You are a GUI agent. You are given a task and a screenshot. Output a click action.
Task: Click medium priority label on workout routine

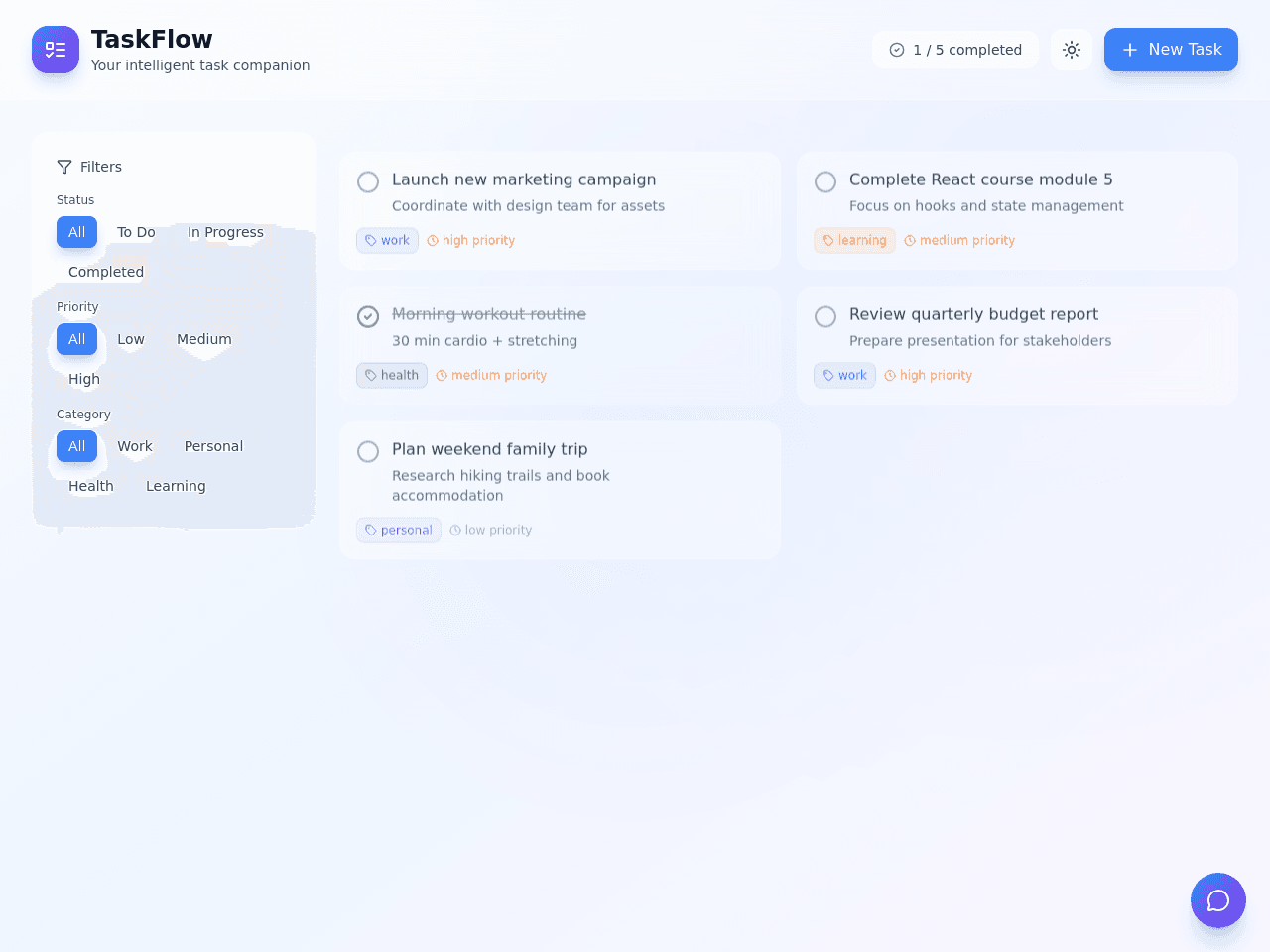click(492, 375)
